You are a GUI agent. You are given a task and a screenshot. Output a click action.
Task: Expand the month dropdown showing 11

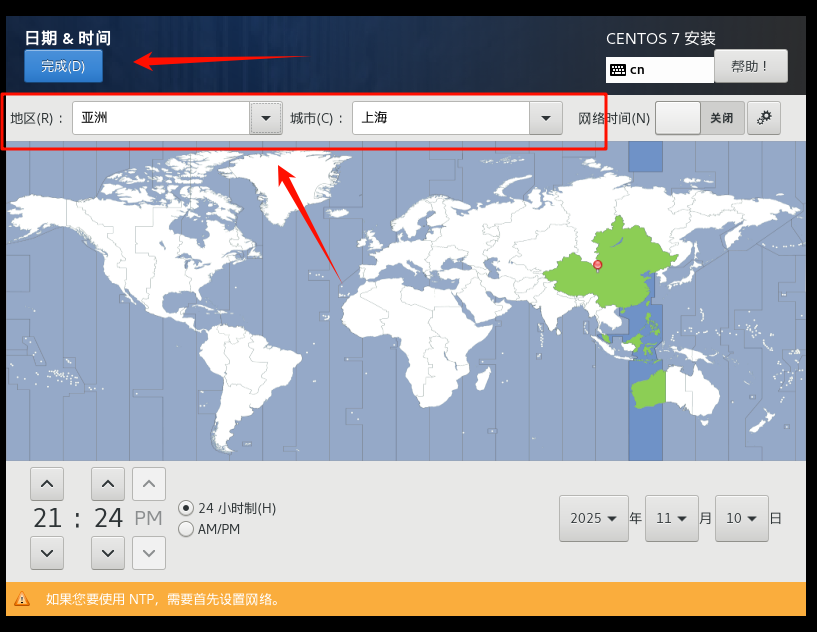672,518
